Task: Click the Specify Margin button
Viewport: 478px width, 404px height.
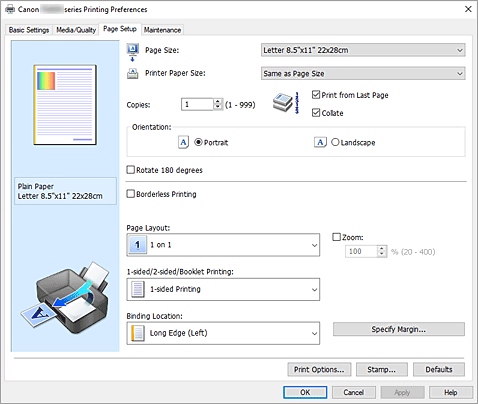Action: (399, 329)
